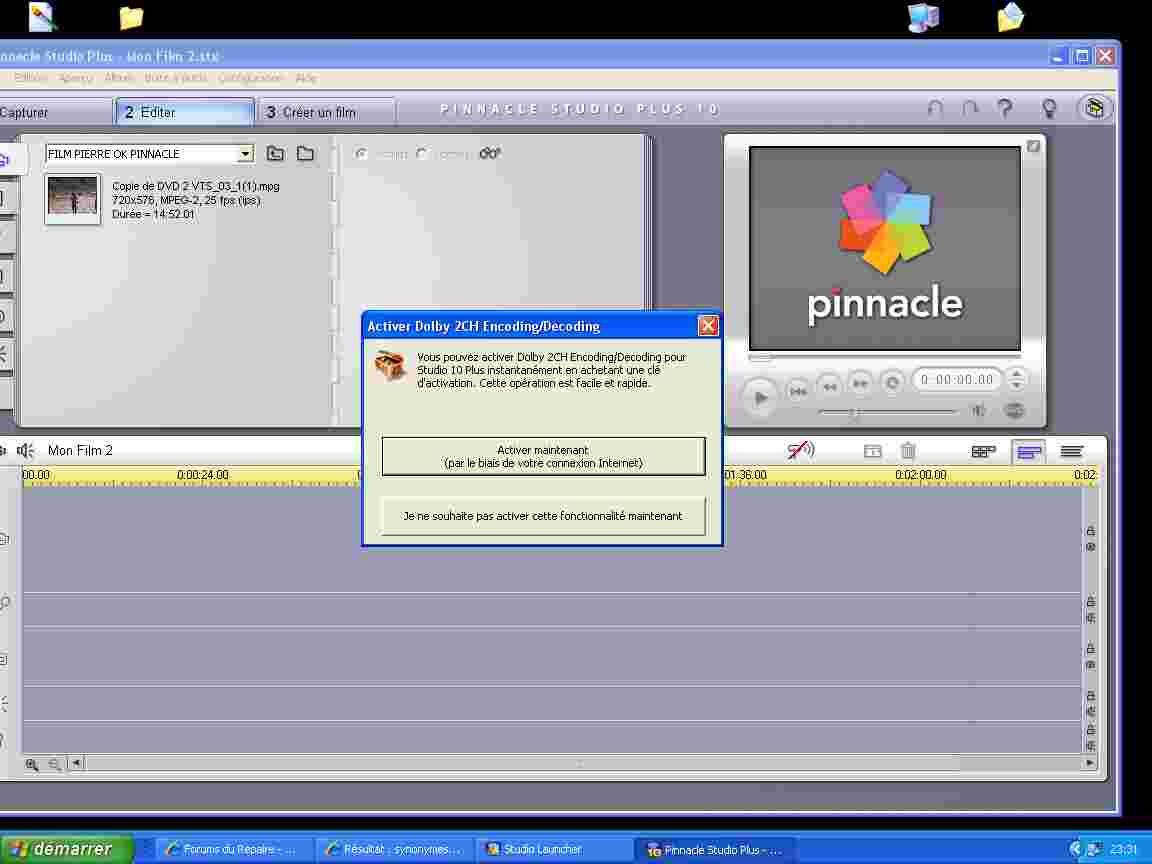Image resolution: width=1152 pixels, height=864 pixels.
Task: Open the My Computer desktop icon
Action: tap(924, 17)
